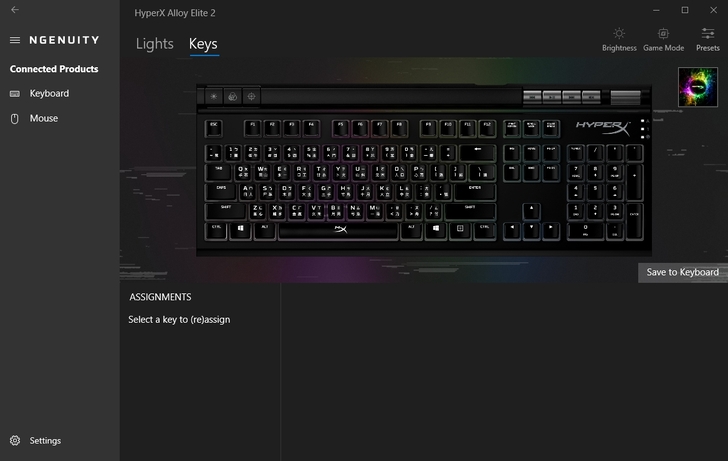
Task: Open the Brightness control
Action: 619,39
